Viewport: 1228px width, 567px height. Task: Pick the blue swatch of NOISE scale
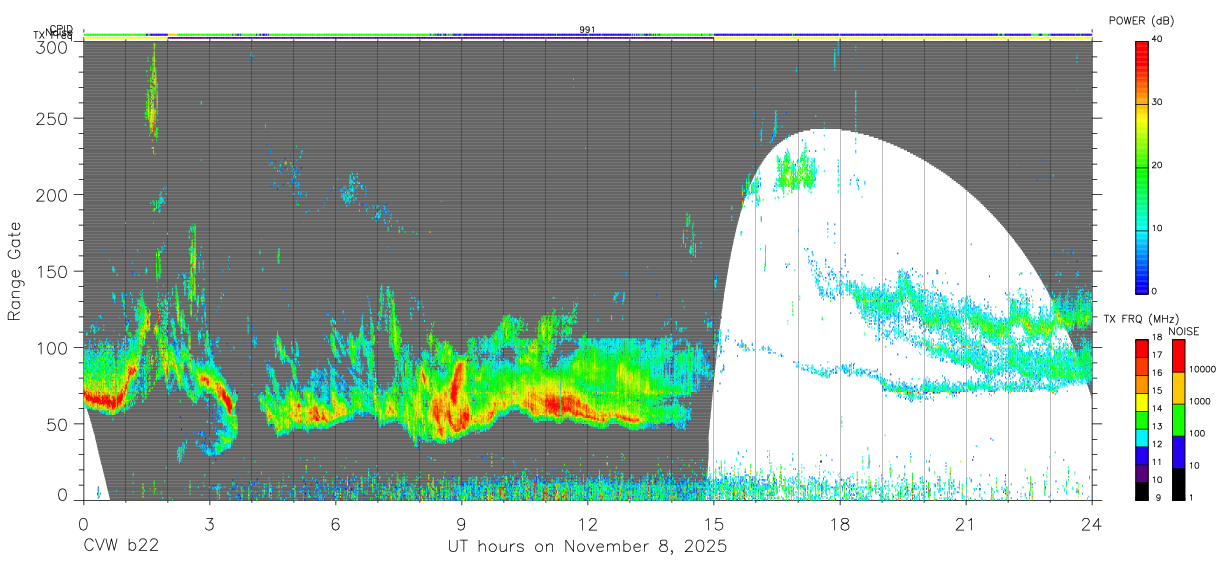click(1177, 452)
